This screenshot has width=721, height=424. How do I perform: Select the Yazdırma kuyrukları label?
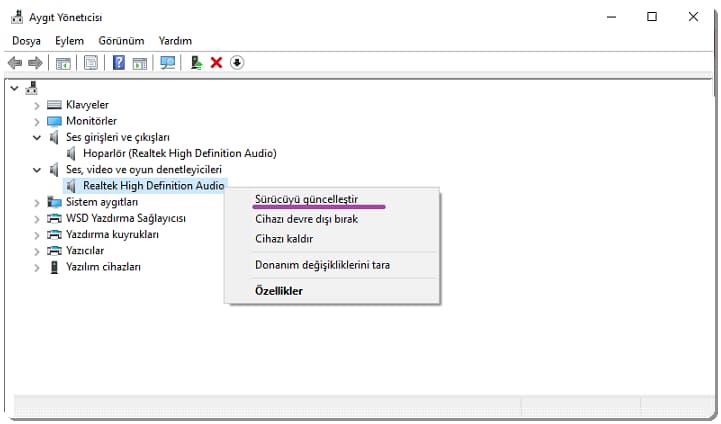coord(113,235)
